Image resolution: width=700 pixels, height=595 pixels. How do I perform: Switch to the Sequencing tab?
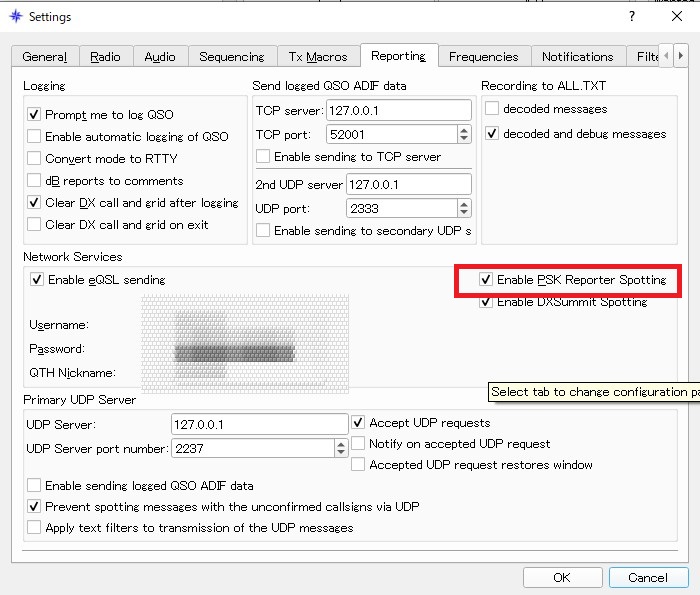tap(232, 57)
